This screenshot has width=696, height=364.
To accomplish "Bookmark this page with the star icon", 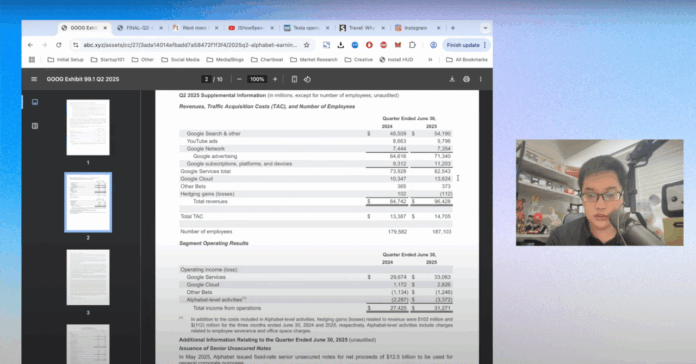I will tap(306, 45).
